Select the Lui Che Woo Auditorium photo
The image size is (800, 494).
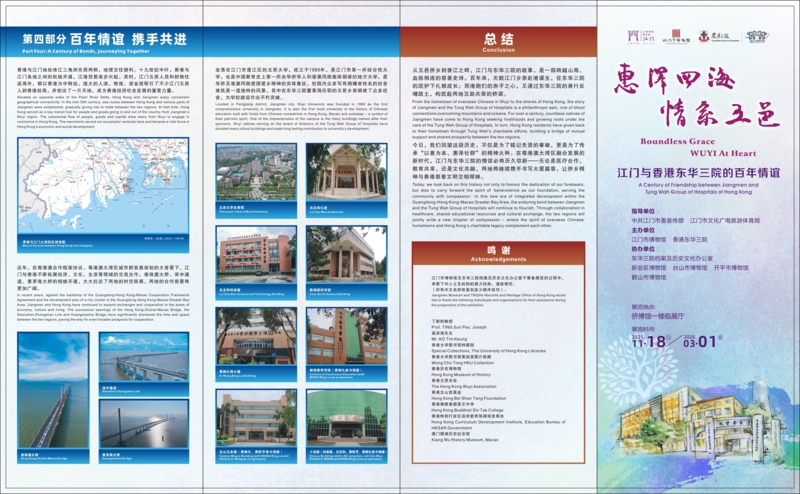point(344,174)
